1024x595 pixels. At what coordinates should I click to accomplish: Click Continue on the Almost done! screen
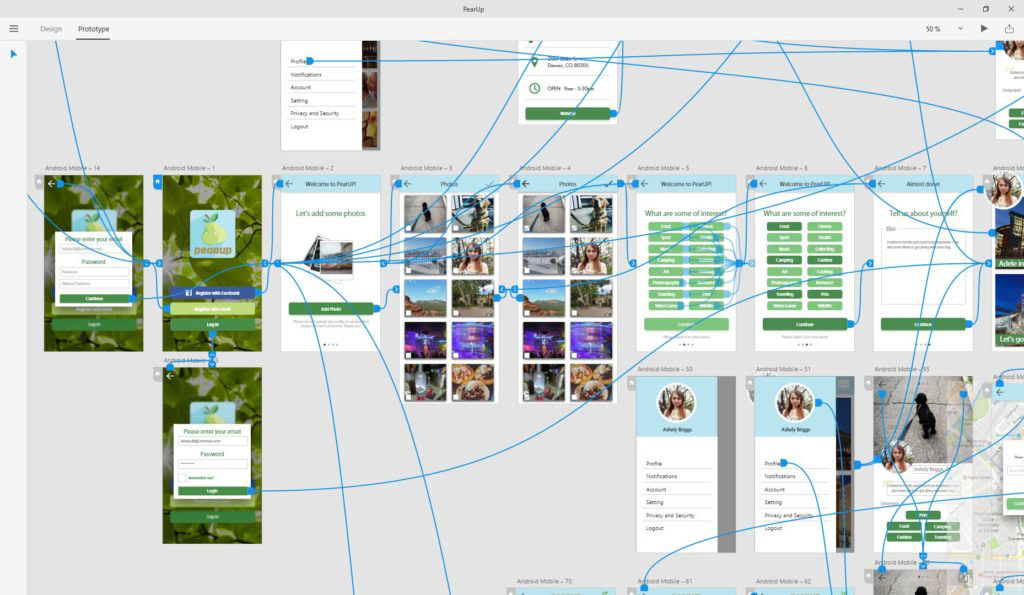coord(923,324)
